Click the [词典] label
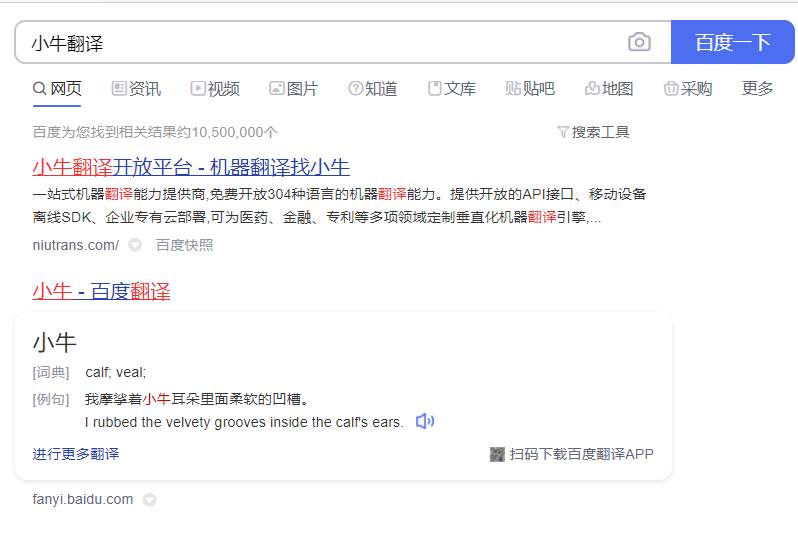Image resolution: width=798 pixels, height=533 pixels. pyautogui.click(x=51, y=373)
